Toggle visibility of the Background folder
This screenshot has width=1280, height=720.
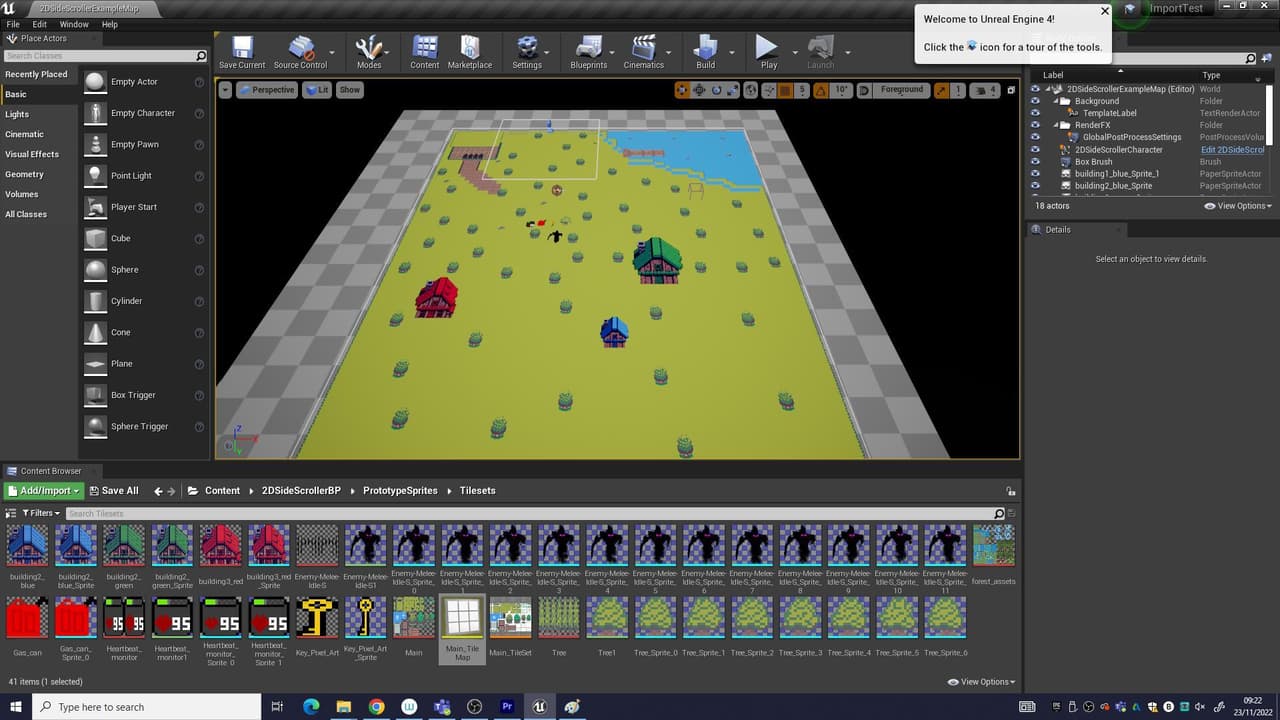(1035, 101)
